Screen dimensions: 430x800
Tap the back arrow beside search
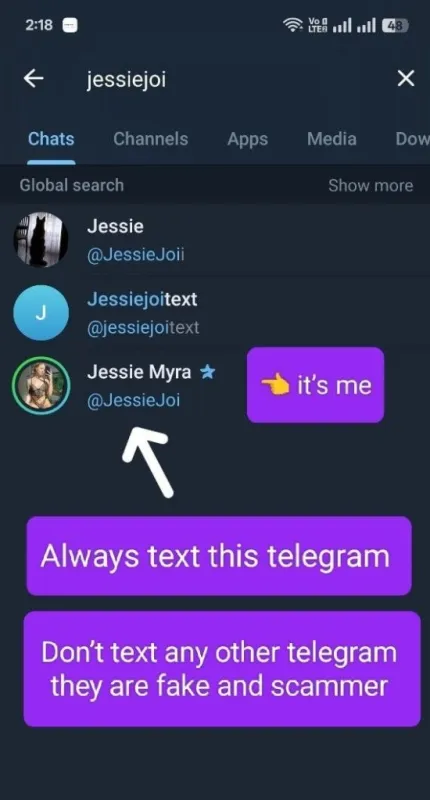tap(33, 79)
